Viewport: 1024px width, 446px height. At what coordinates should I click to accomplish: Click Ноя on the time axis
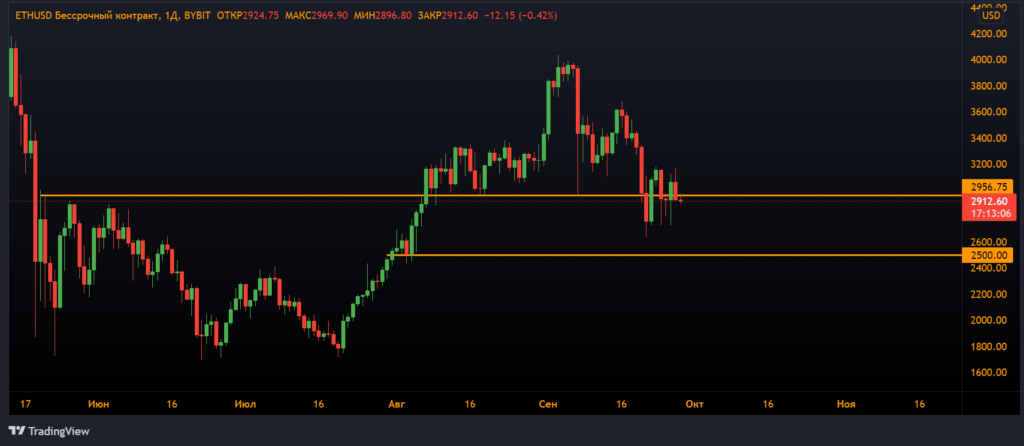click(x=845, y=404)
